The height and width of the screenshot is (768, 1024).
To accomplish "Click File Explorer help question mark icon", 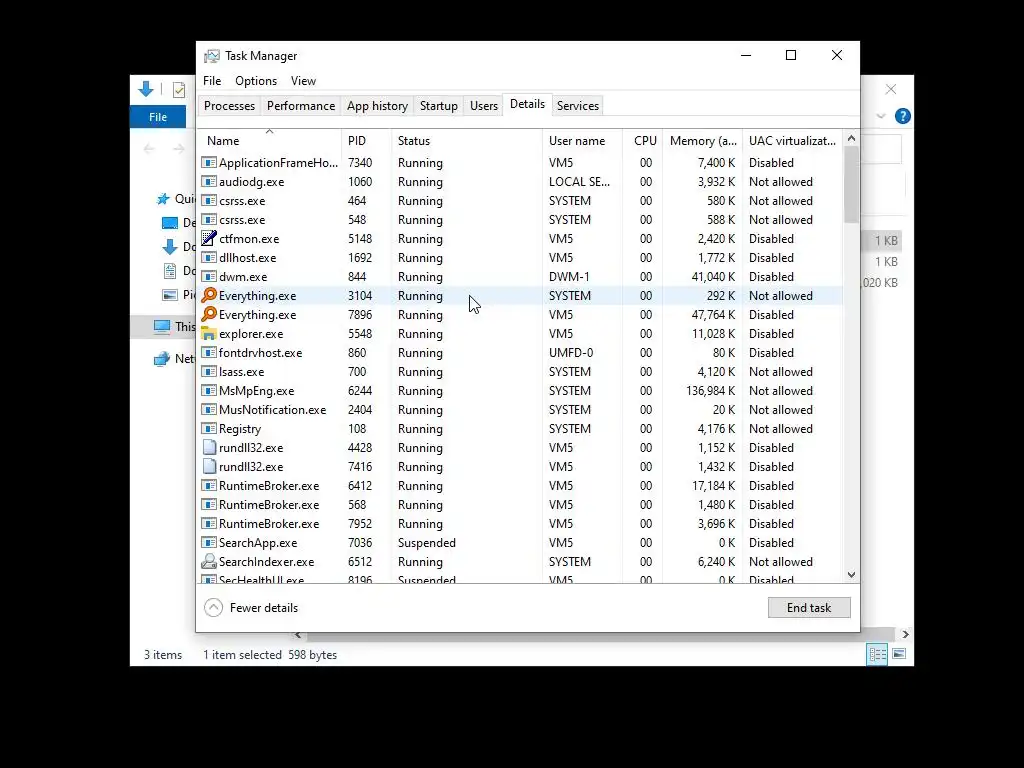I will coord(903,116).
